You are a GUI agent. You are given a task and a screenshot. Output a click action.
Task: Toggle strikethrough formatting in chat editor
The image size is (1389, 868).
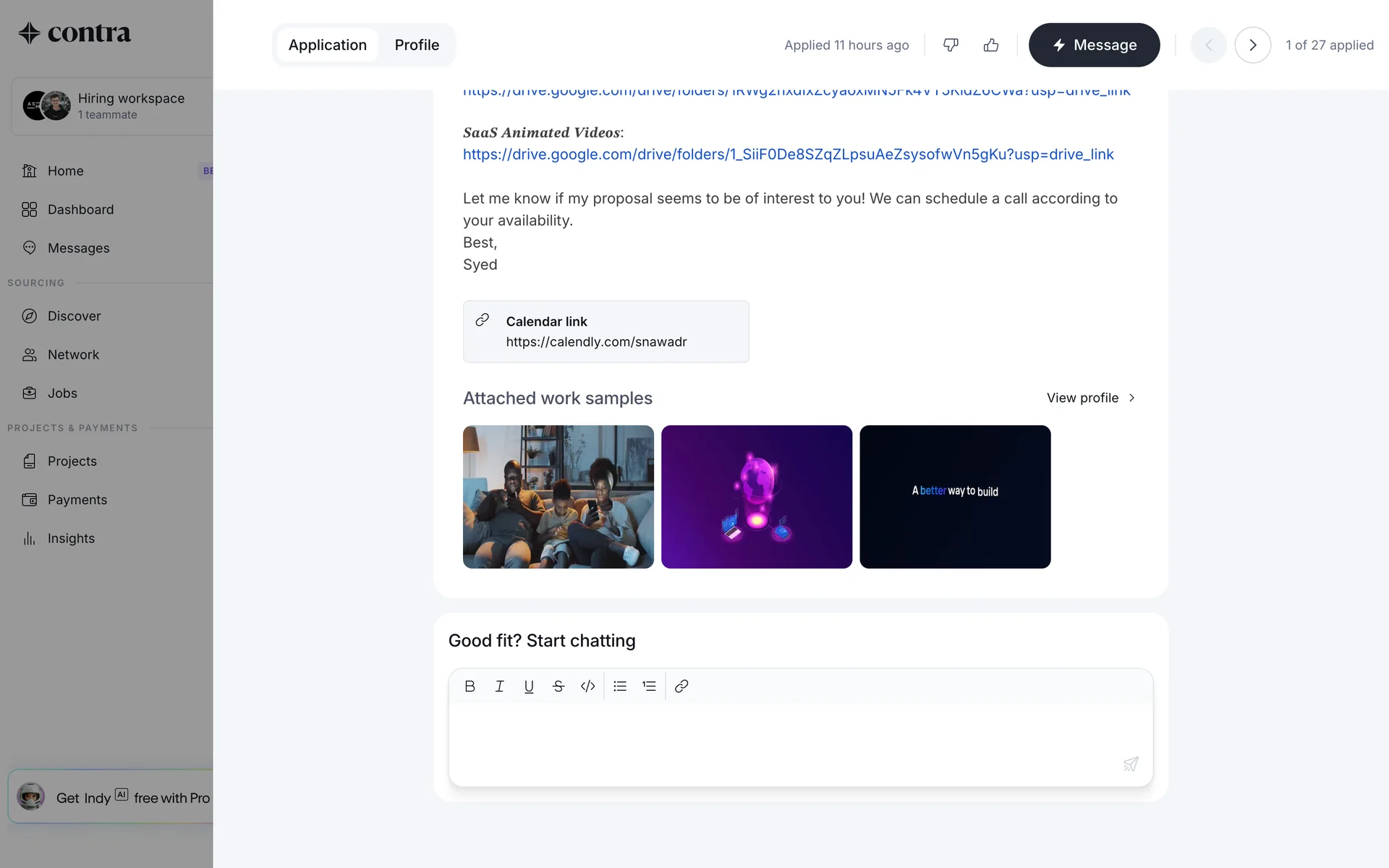pos(558,686)
